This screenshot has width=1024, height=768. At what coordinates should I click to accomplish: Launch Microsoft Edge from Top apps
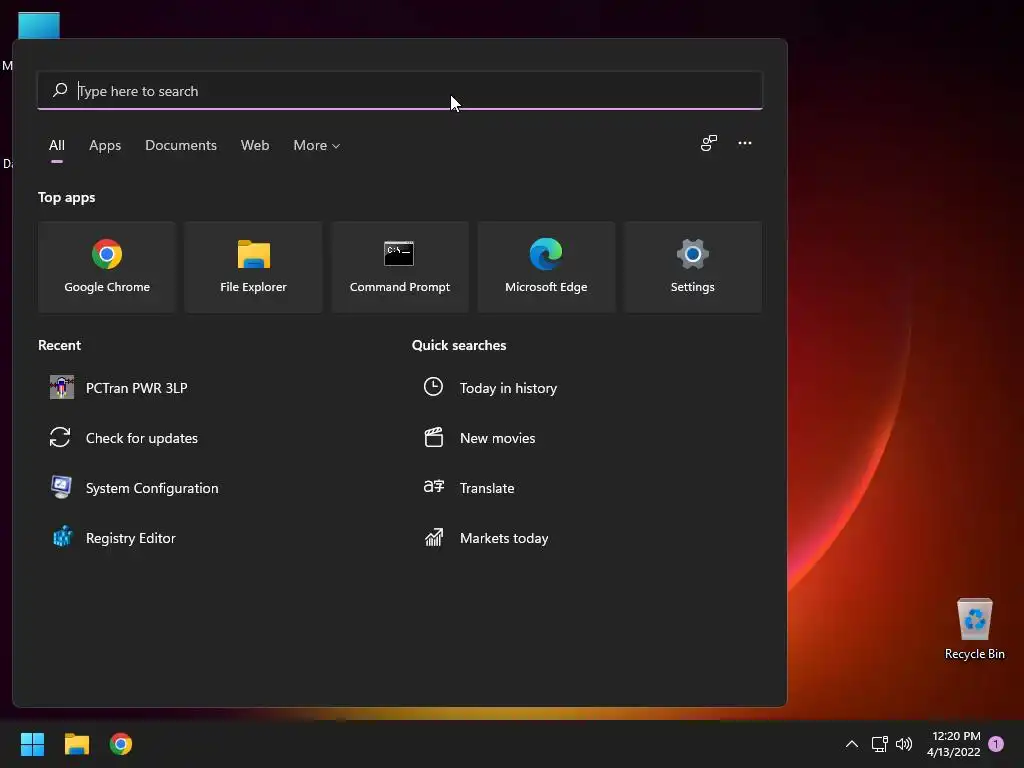(546, 266)
